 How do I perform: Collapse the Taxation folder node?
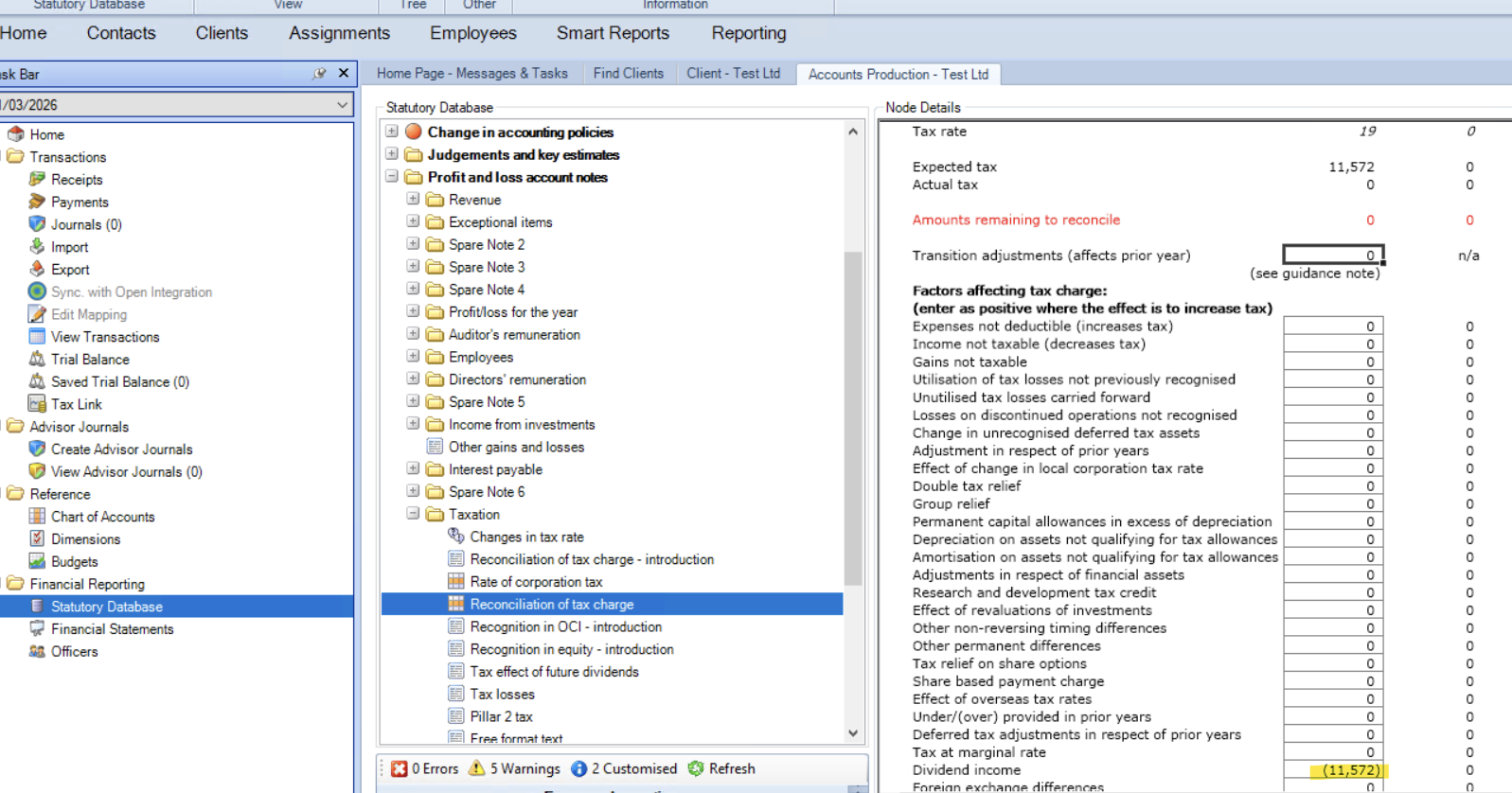point(413,514)
